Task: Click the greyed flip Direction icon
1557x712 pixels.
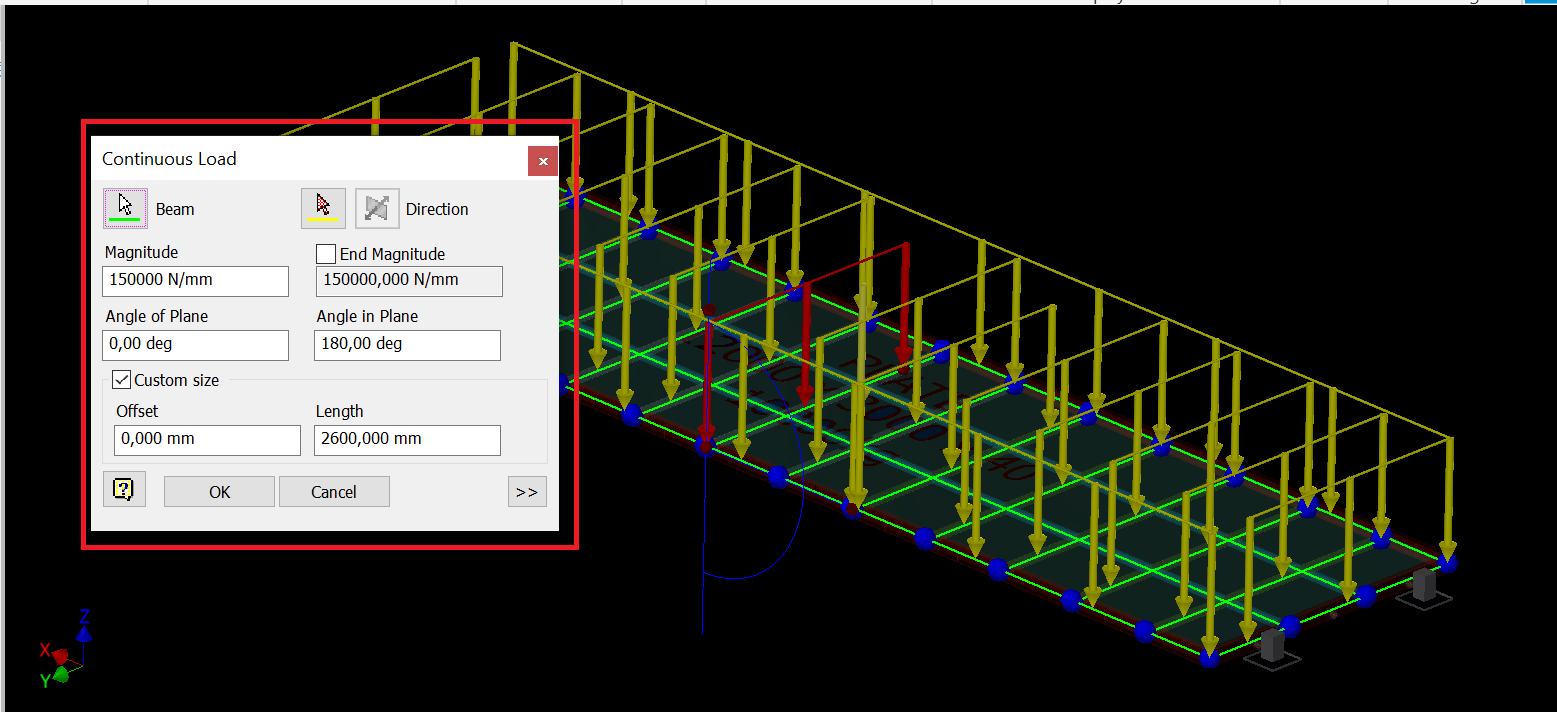Action: [x=377, y=208]
